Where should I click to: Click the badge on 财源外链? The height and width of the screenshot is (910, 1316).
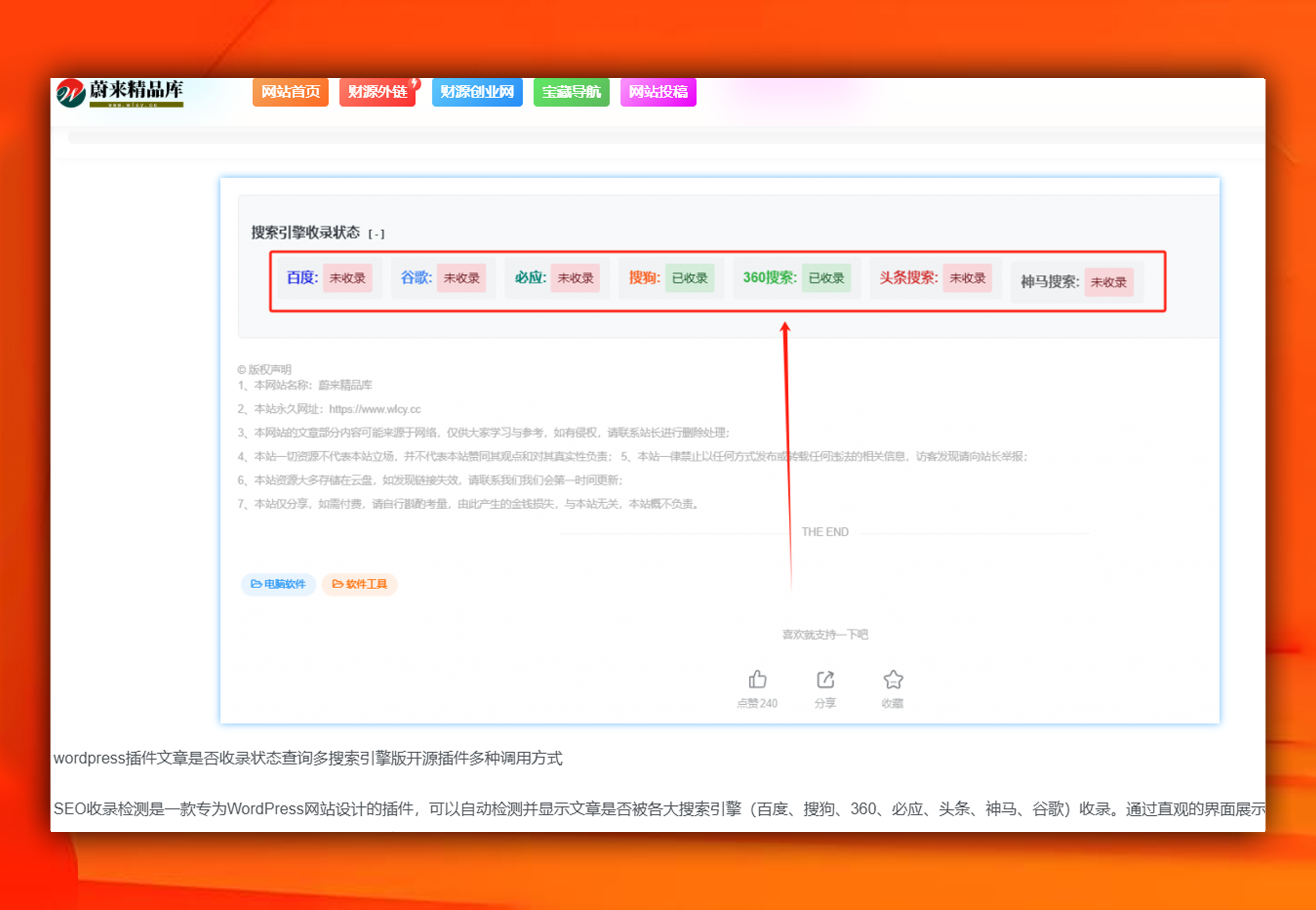coord(415,84)
